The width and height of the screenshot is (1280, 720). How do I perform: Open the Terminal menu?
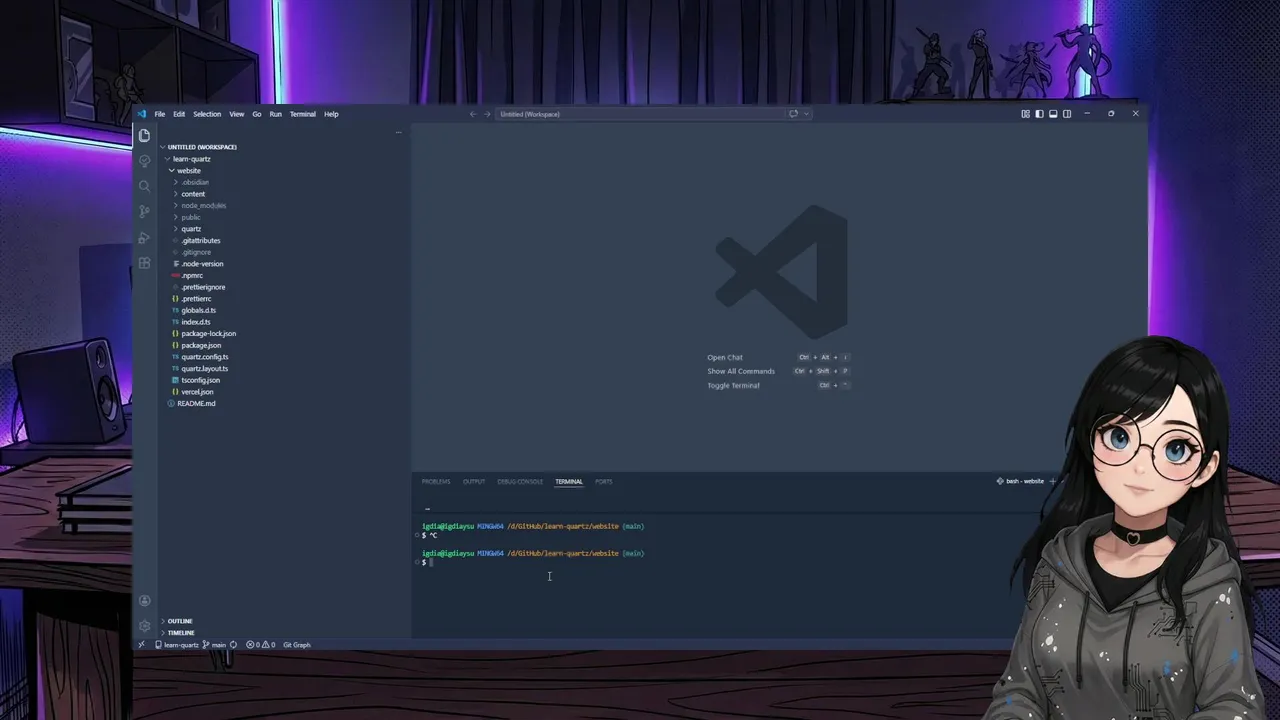[x=303, y=114]
